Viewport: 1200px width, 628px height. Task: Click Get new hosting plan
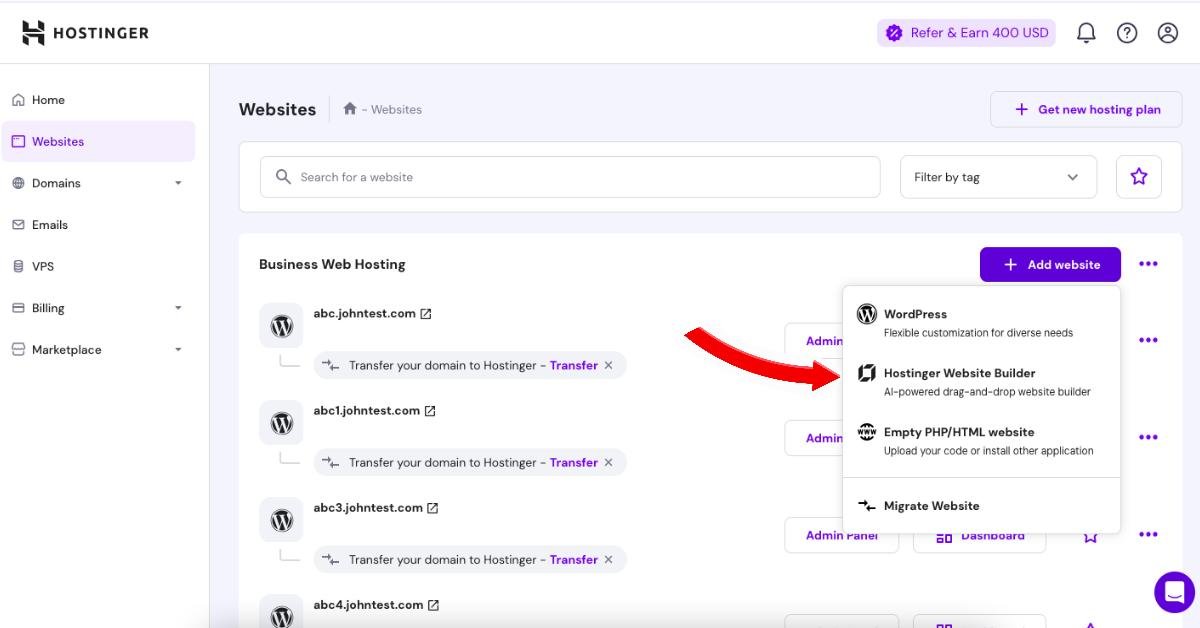coord(1086,109)
